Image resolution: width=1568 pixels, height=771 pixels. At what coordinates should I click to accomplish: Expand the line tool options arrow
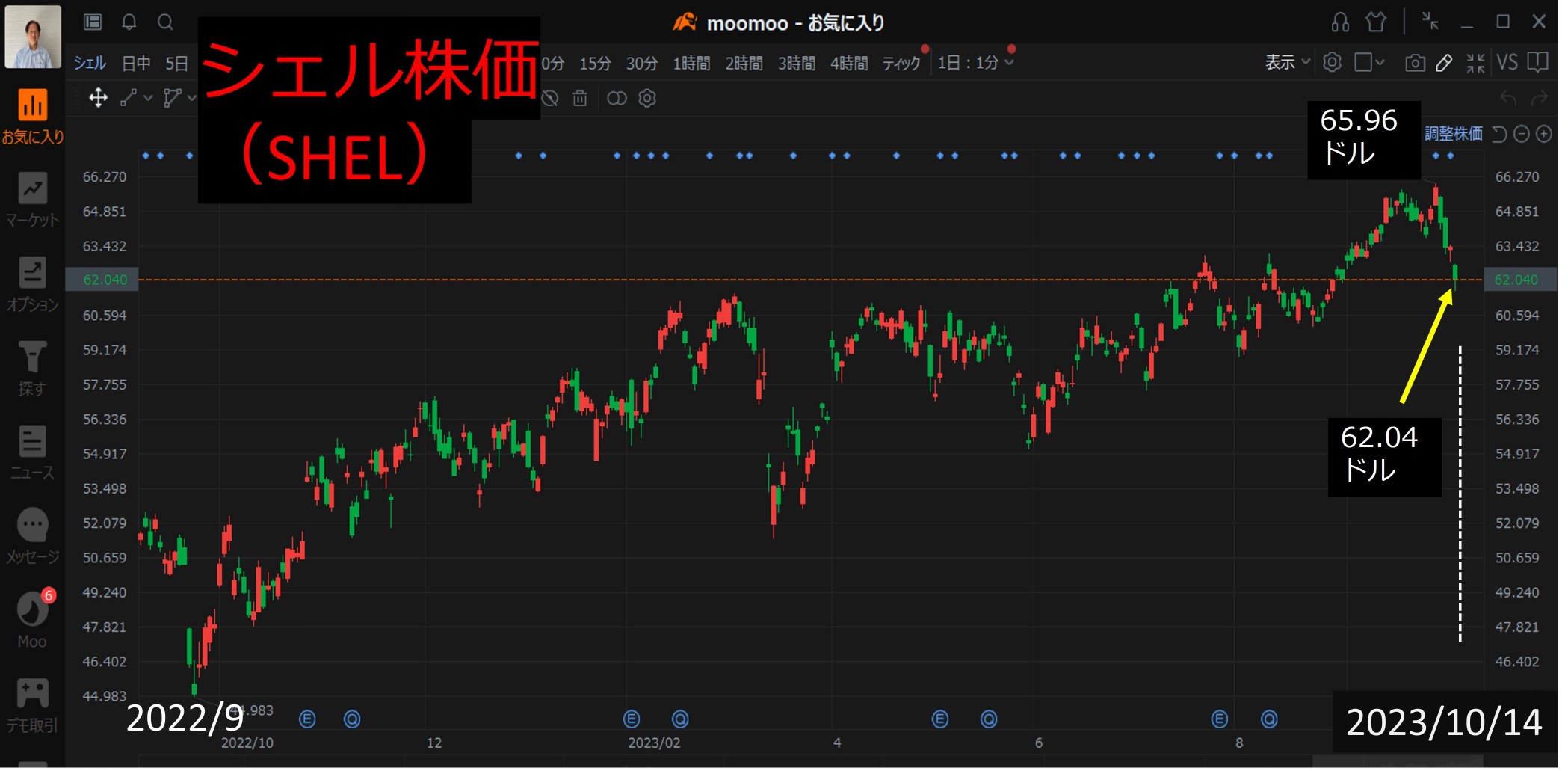click(x=148, y=98)
